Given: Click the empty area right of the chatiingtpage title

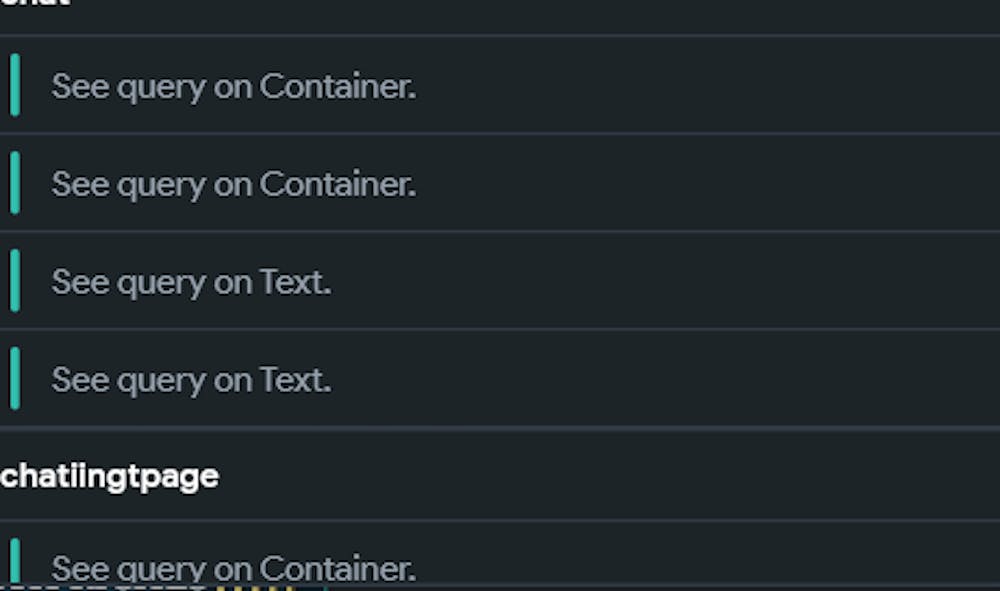Looking at the screenshot, I should pos(600,476).
